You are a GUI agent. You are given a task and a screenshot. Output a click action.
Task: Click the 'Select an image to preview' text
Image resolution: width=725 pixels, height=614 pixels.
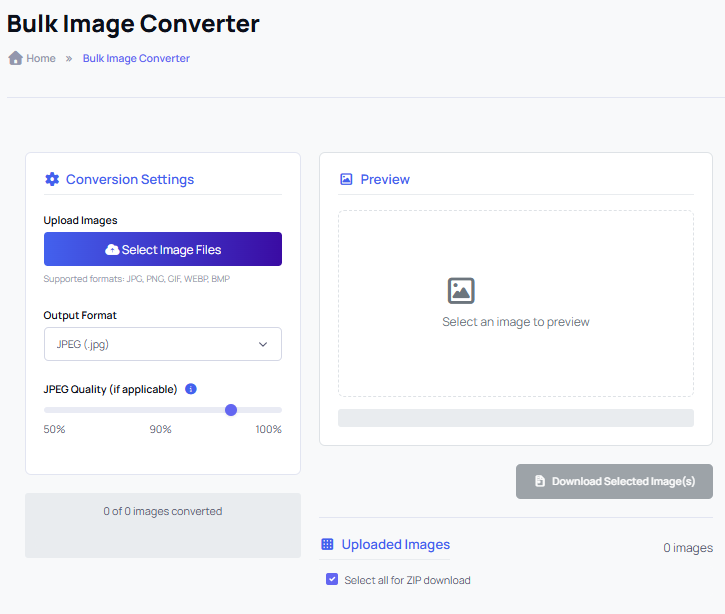point(516,322)
